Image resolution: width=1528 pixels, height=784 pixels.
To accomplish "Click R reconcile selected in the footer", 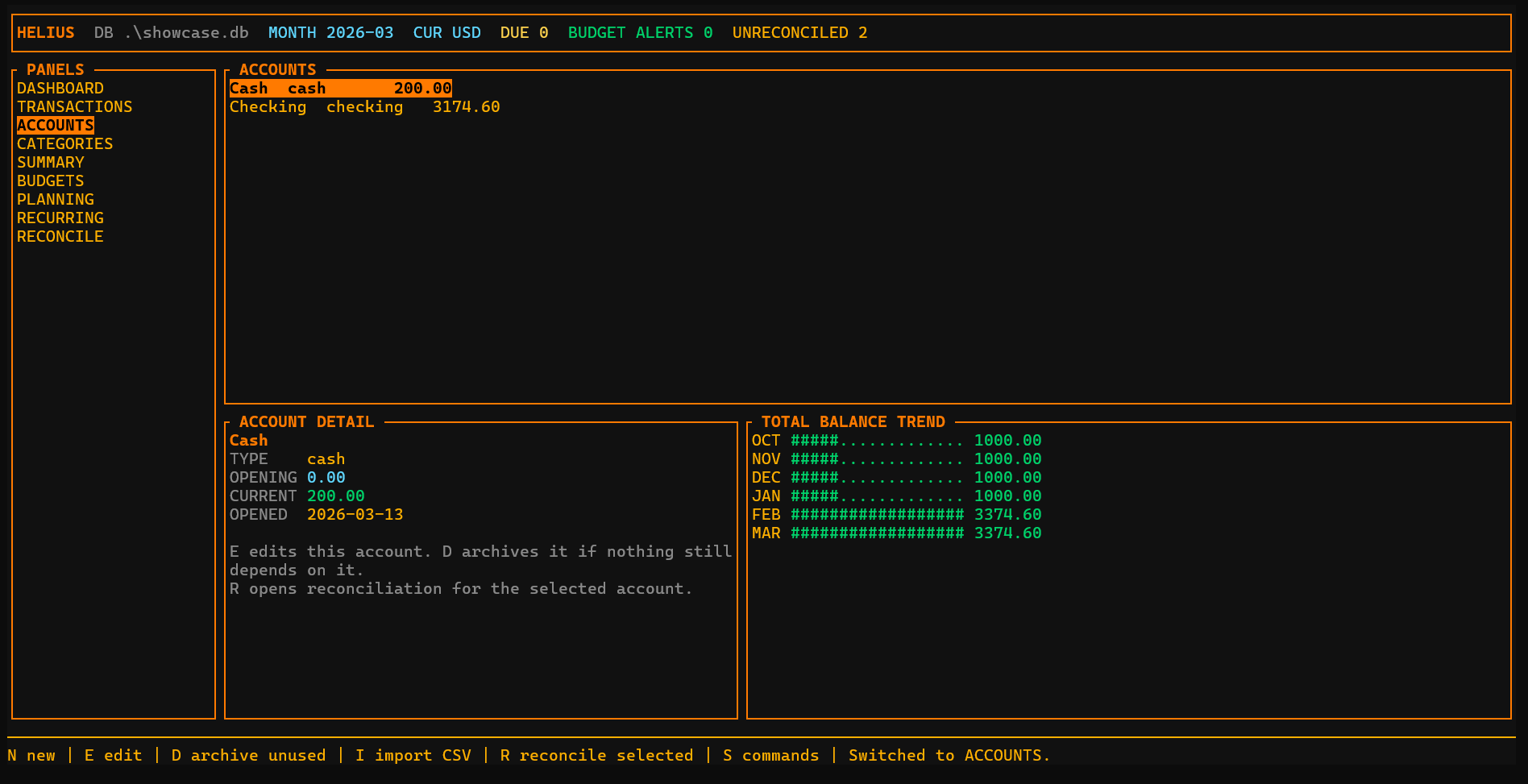I will click(x=596, y=755).
